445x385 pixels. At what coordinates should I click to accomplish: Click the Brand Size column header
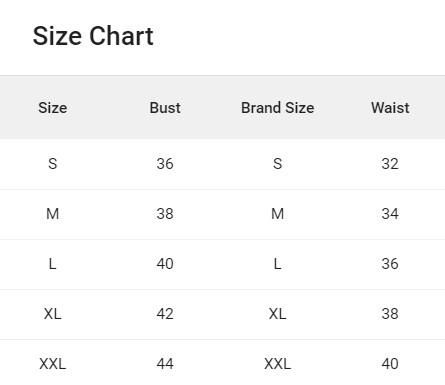click(278, 108)
